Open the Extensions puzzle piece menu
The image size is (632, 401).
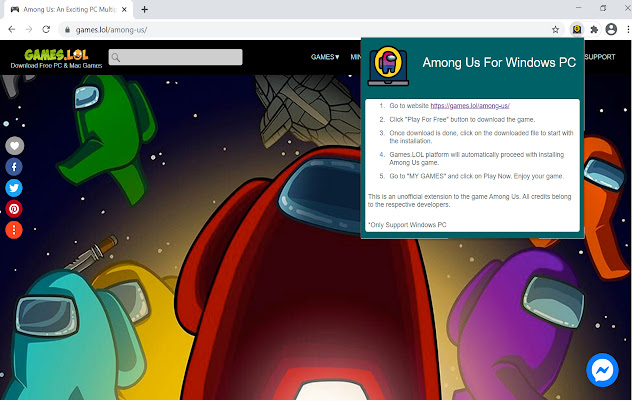click(594, 29)
